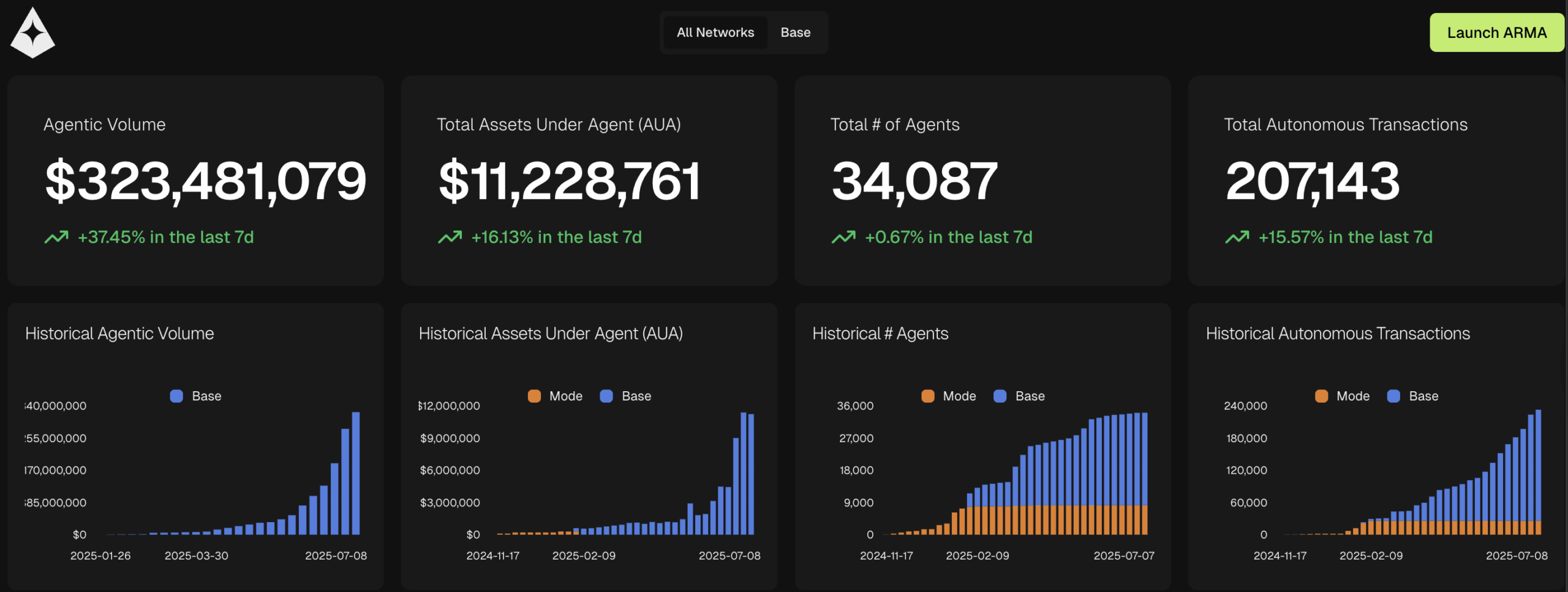This screenshot has width=1568, height=592.
Task: Click the Giza star logo icon
Action: click(x=32, y=34)
